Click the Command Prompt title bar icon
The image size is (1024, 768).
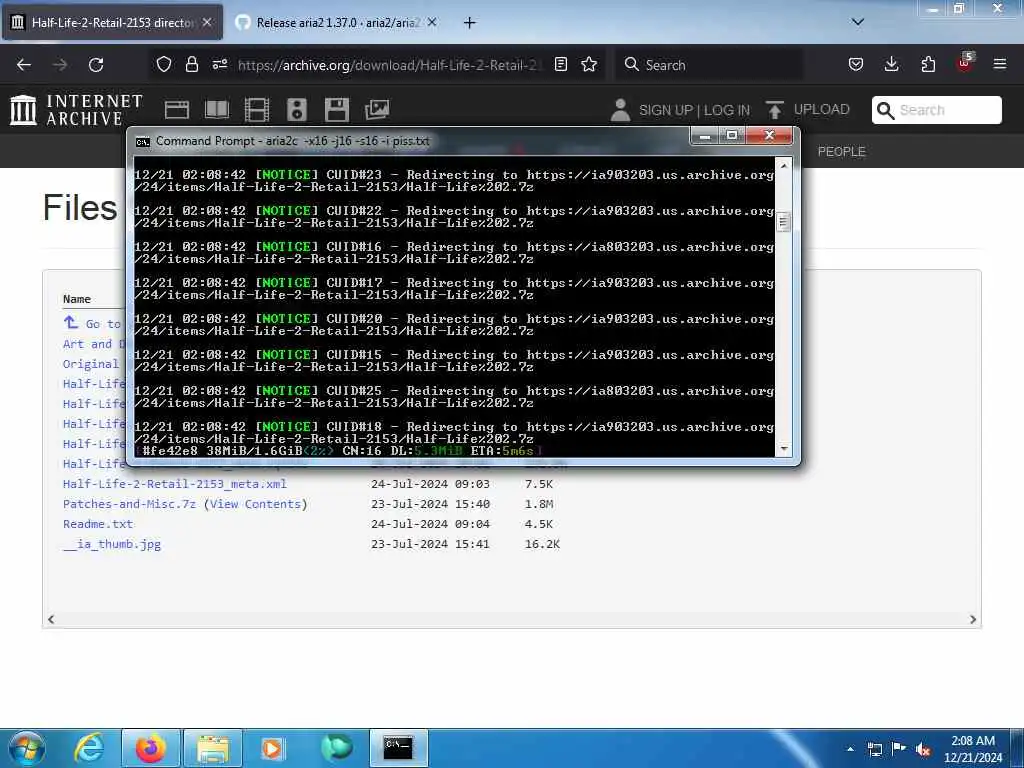click(142, 142)
